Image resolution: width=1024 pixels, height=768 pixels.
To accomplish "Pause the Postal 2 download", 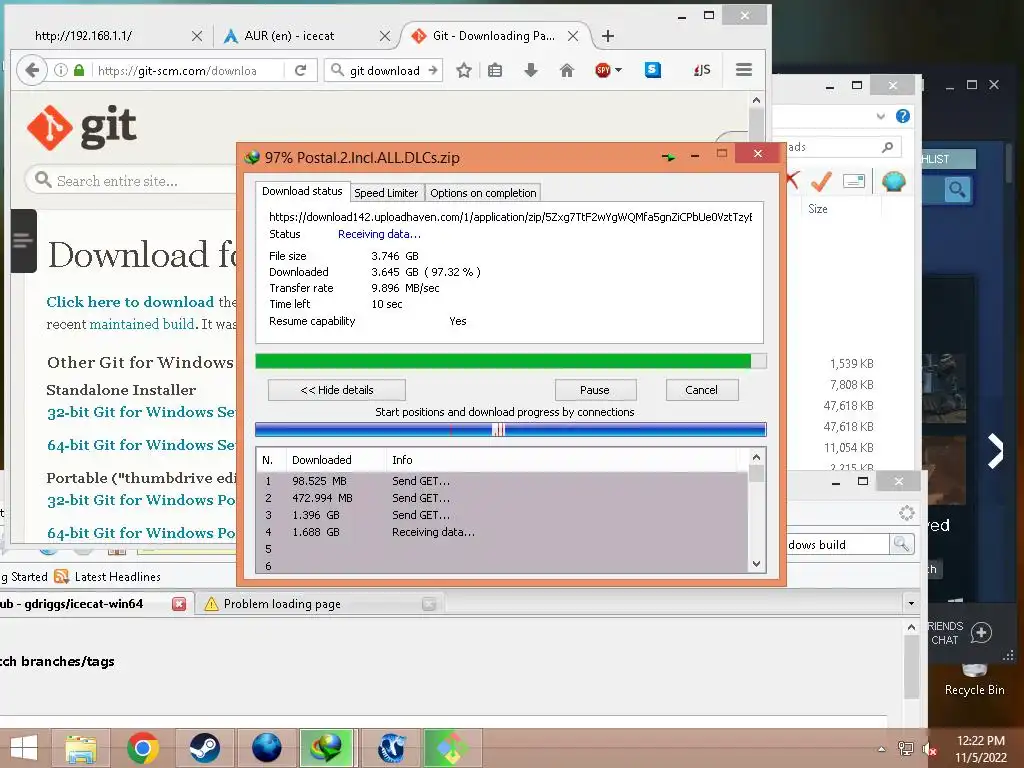I will pyautogui.click(x=595, y=390).
